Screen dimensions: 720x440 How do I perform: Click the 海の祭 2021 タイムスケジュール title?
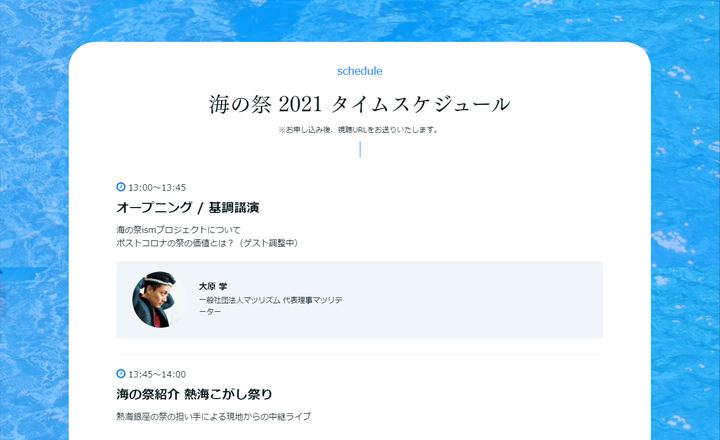pos(360,104)
